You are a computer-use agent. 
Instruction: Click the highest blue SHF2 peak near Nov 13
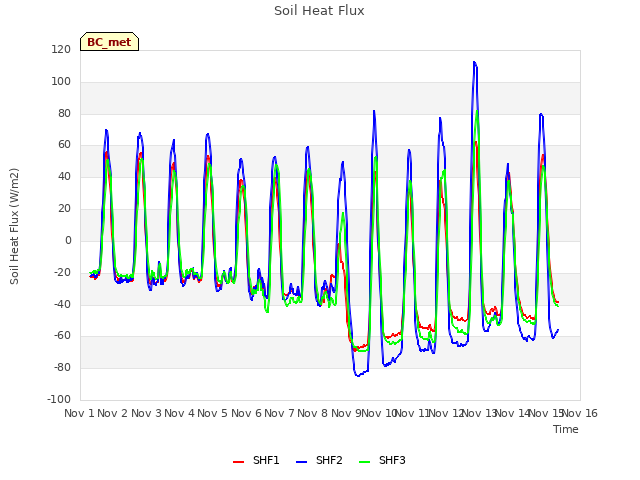474,62
